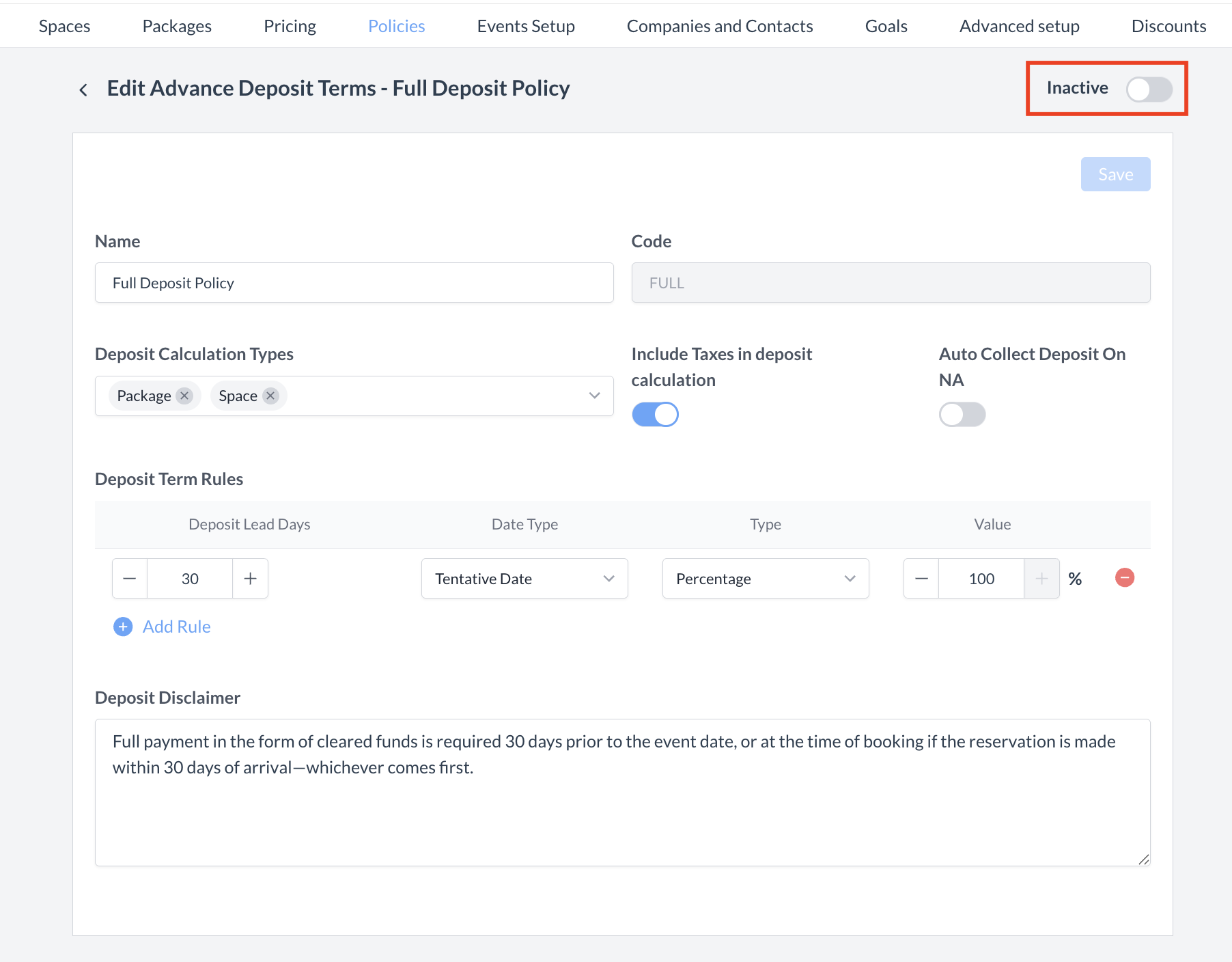Decrease Deposit Lead Days with minus button
This screenshot has height=962, width=1232.
[x=130, y=579]
